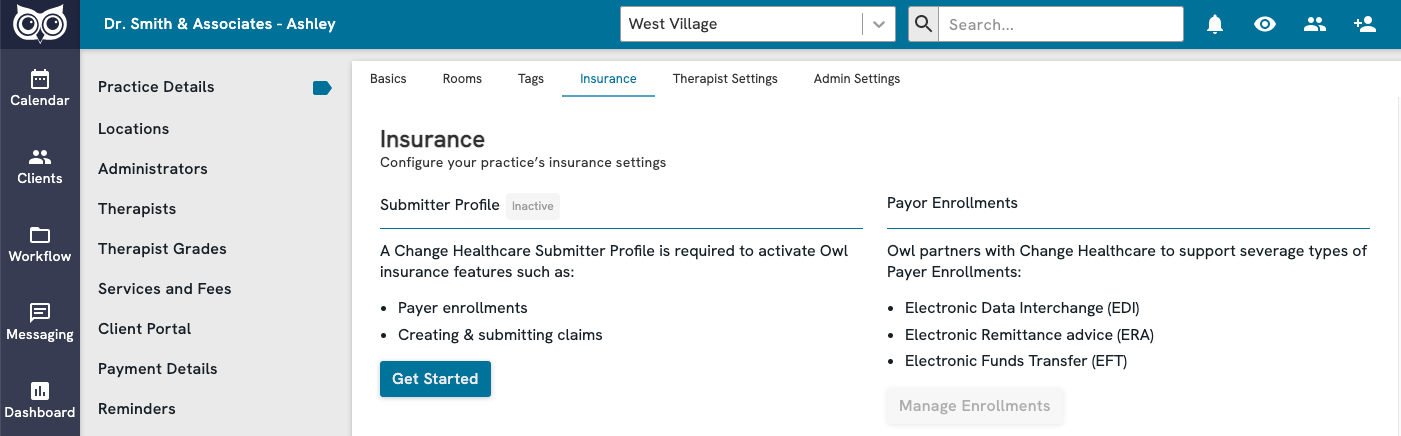Switch to the Therapist Settings tab
The image size is (1401, 436).
click(725, 79)
